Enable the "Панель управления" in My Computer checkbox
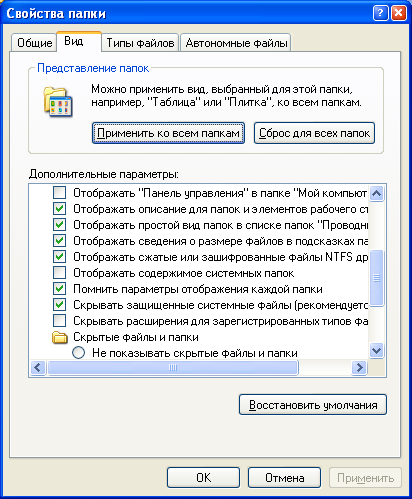The image size is (412, 499). point(60,193)
